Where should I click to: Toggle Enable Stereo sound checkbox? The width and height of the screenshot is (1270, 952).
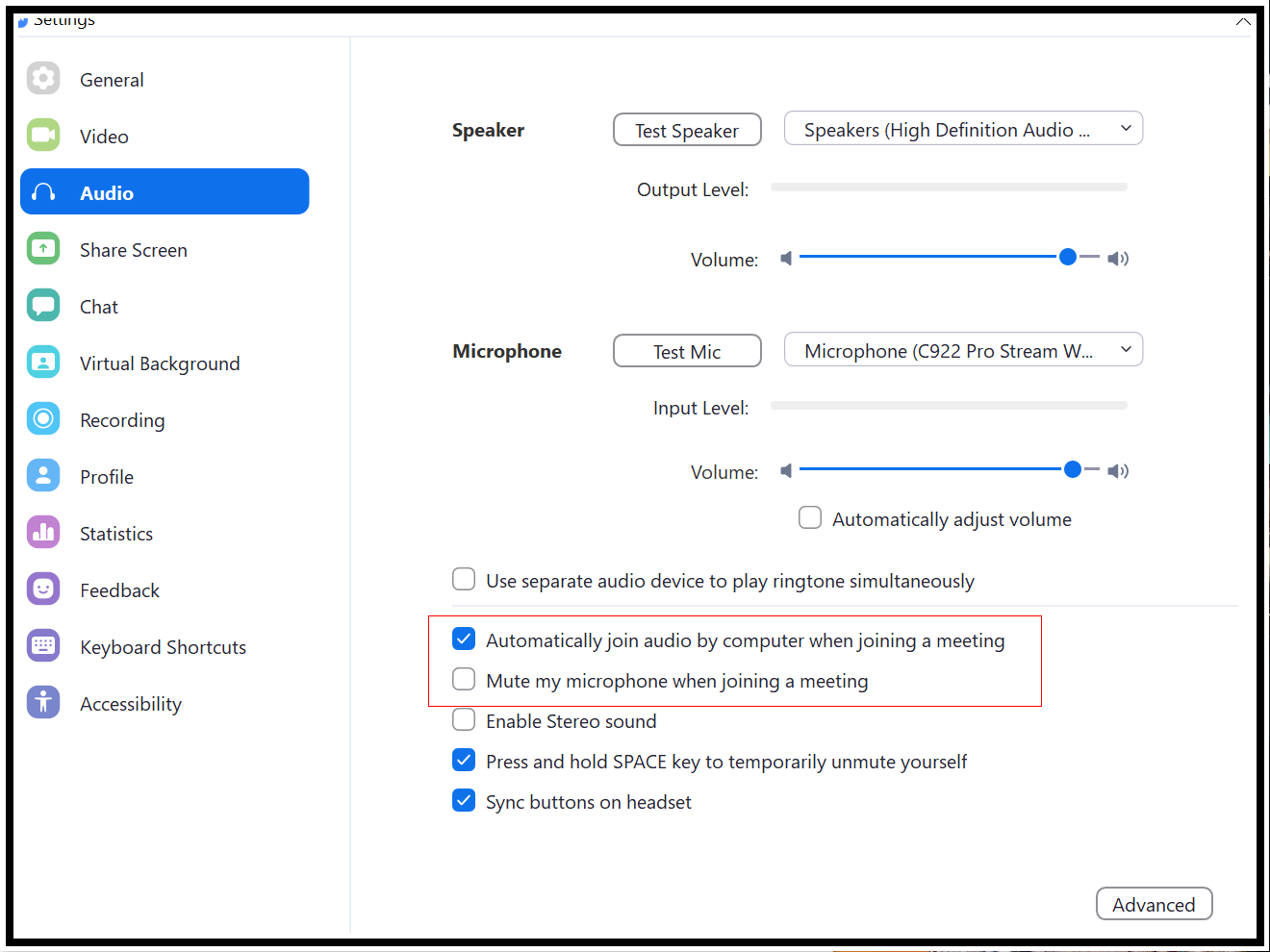coord(464,720)
